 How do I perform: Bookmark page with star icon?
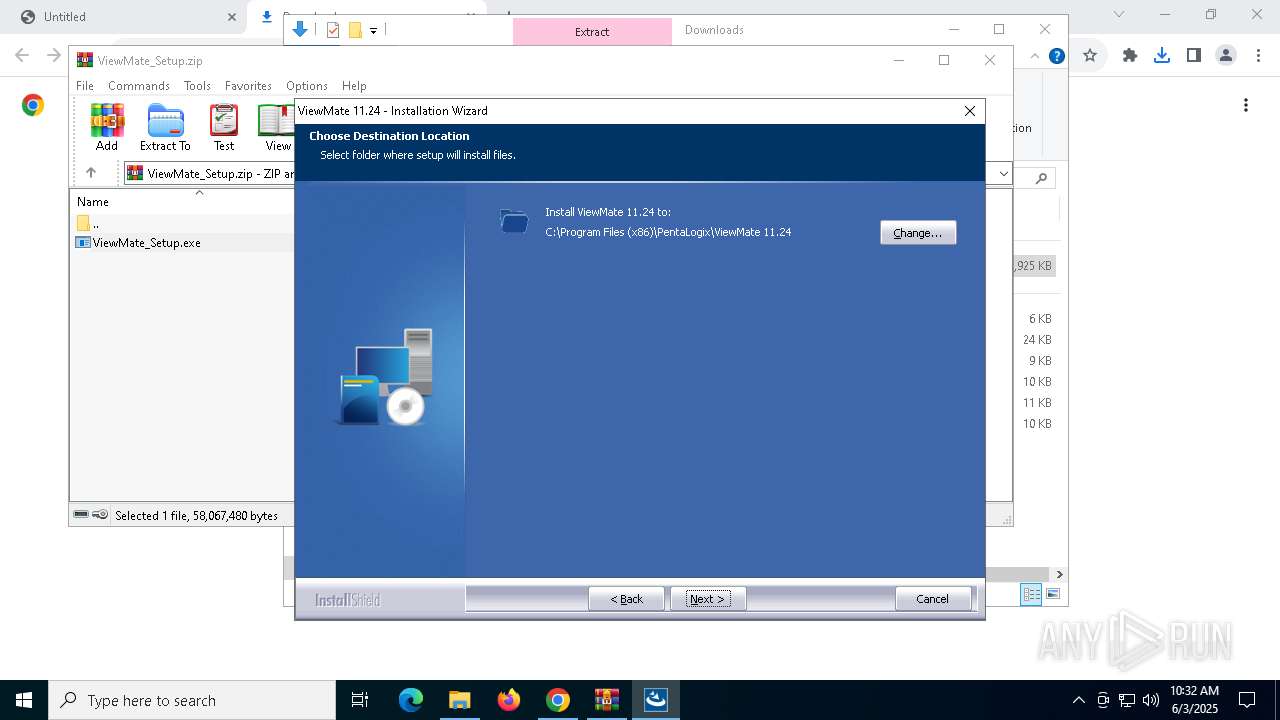tap(1090, 56)
